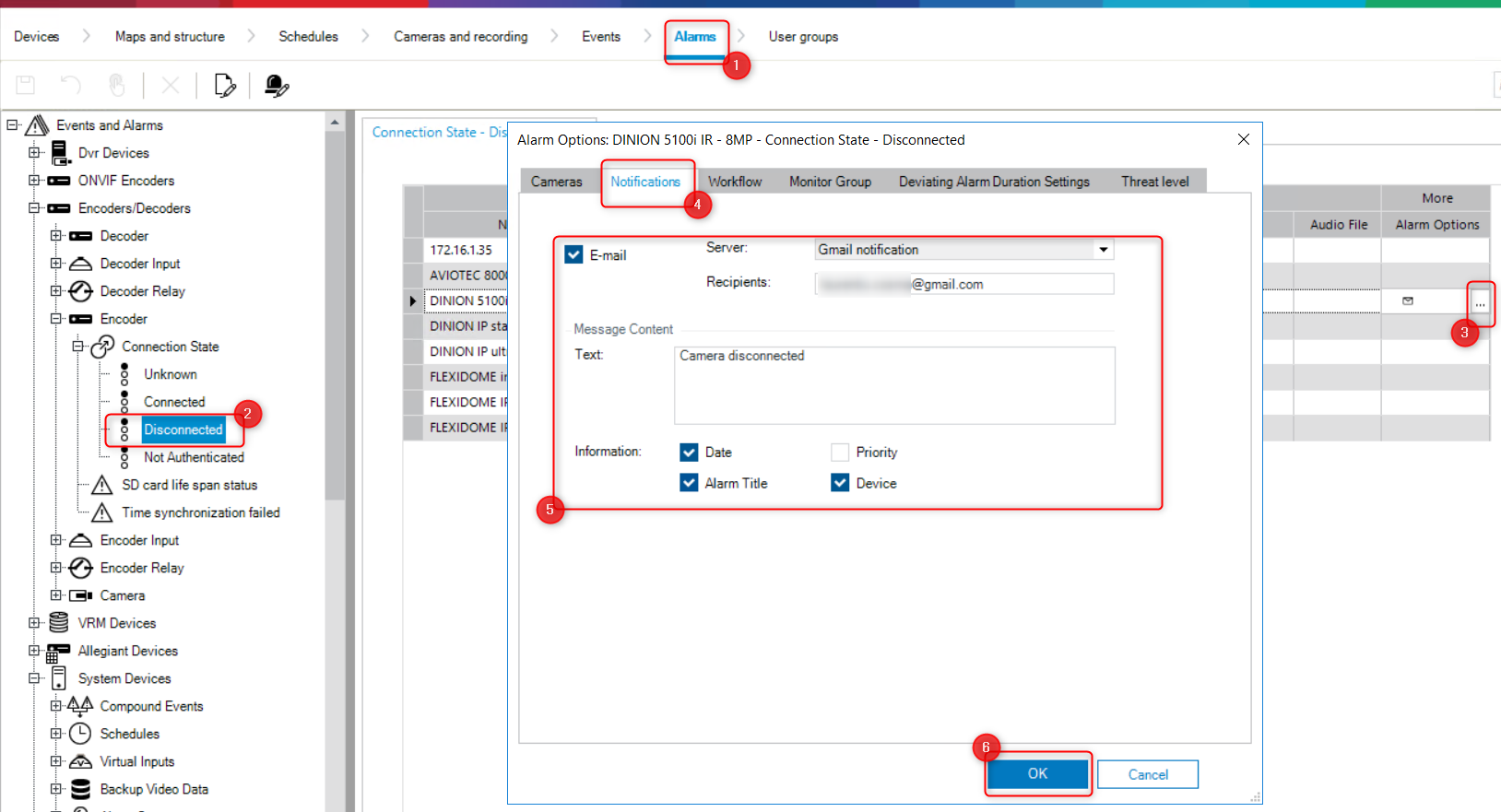Screen dimensions: 1501x812
Task: Toggle the Alarm Title checkbox
Action: (x=689, y=483)
